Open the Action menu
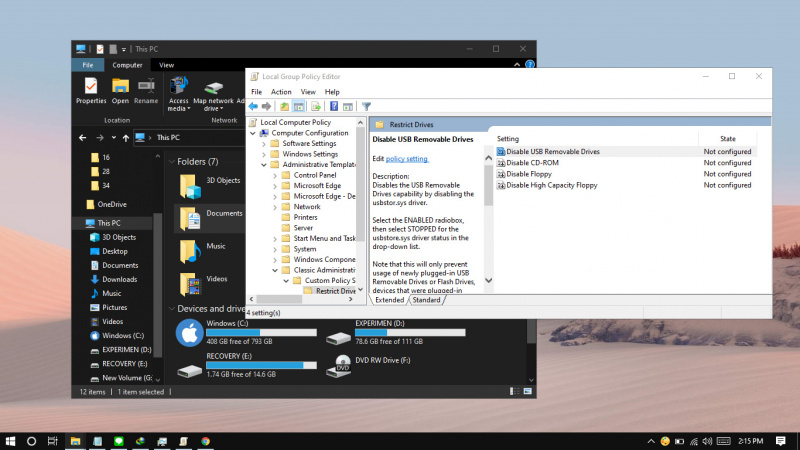The image size is (800, 450). pos(281,92)
